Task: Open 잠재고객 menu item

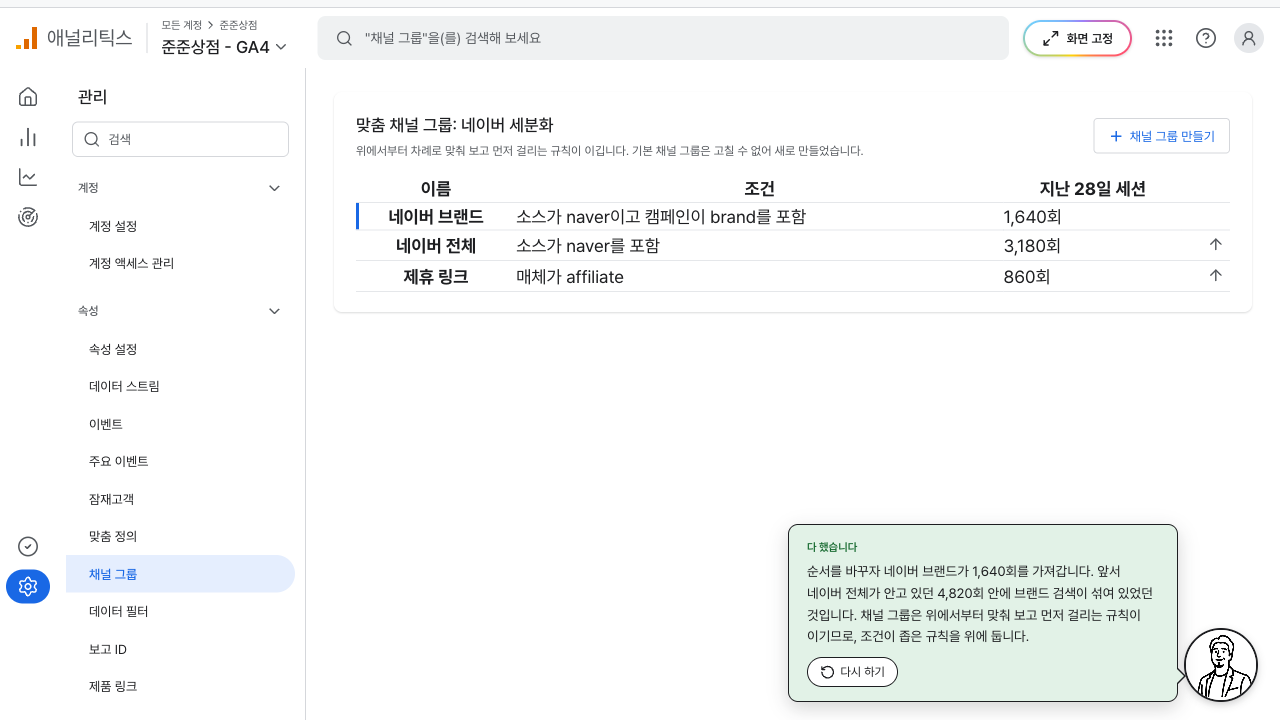Action: pyautogui.click(x=180, y=499)
